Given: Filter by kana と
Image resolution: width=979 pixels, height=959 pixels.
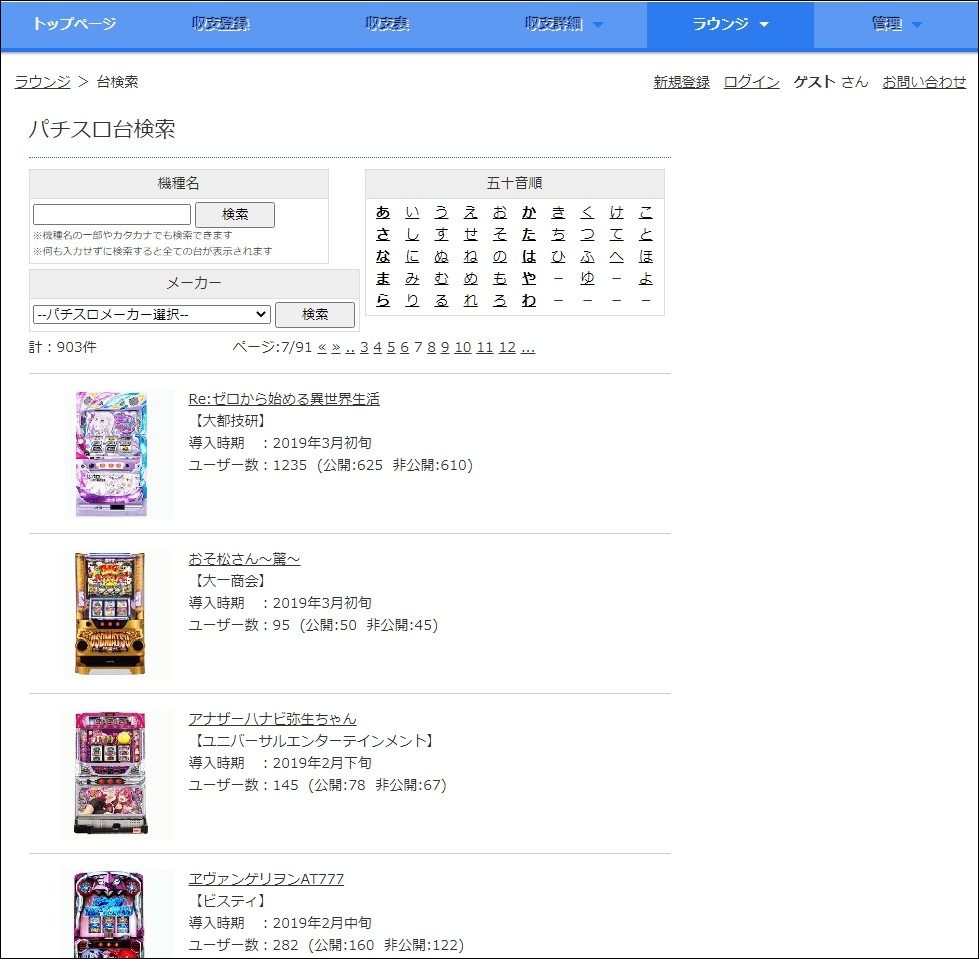Looking at the screenshot, I should [646, 234].
